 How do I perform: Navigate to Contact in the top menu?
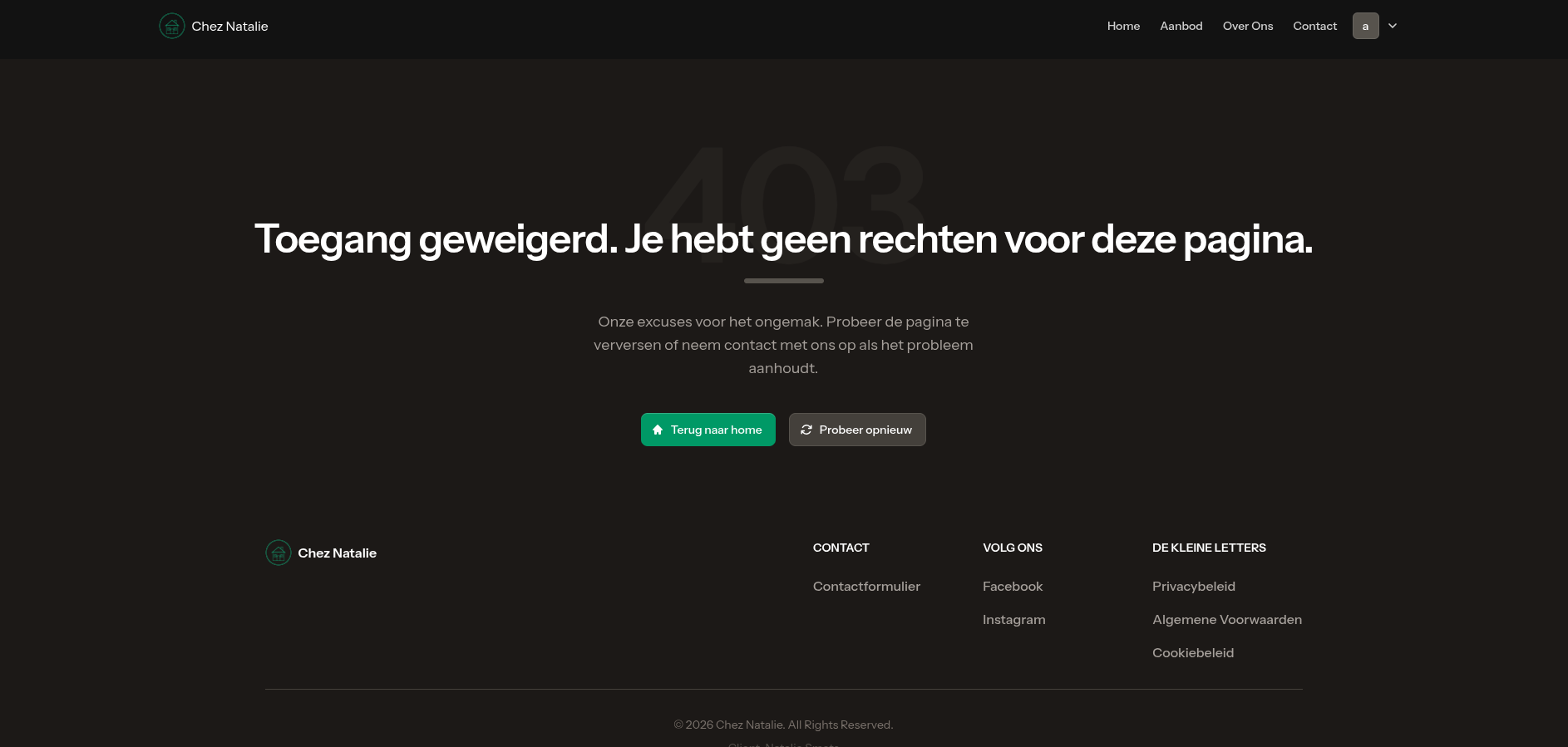[1315, 26]
